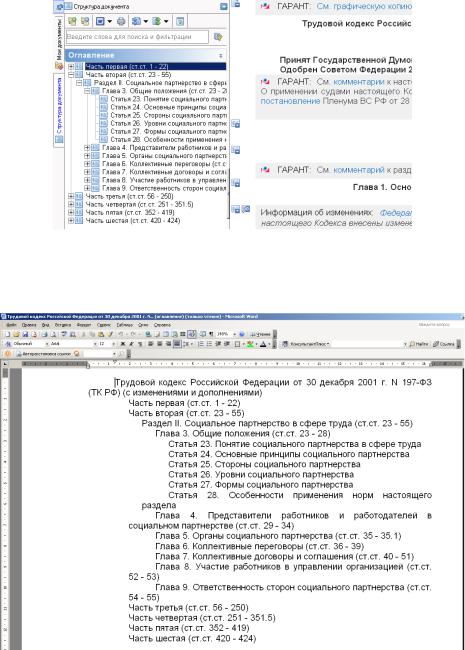Screen dimensions: 465x650
Task: Click printer icon in Garant structure toolbar
Action: 121,21
